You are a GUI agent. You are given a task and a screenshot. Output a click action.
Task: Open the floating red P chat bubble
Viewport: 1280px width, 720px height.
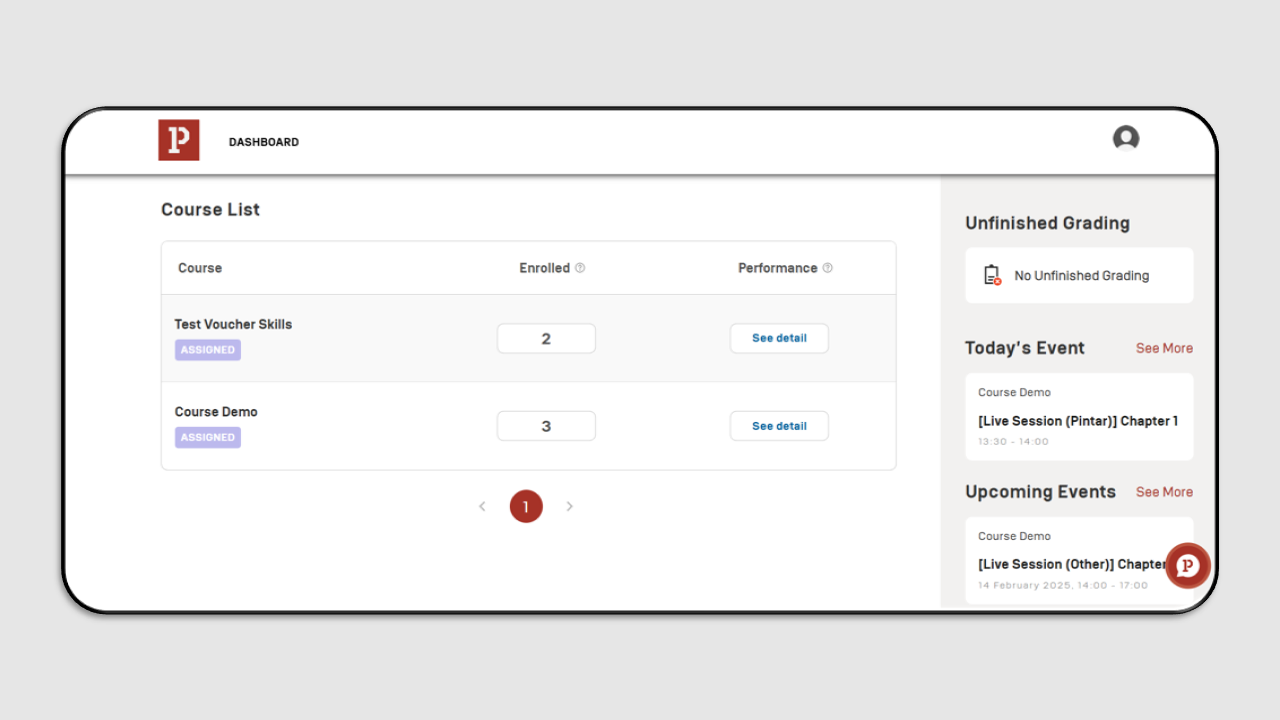pyautogui.click(x=1187, y=566)
